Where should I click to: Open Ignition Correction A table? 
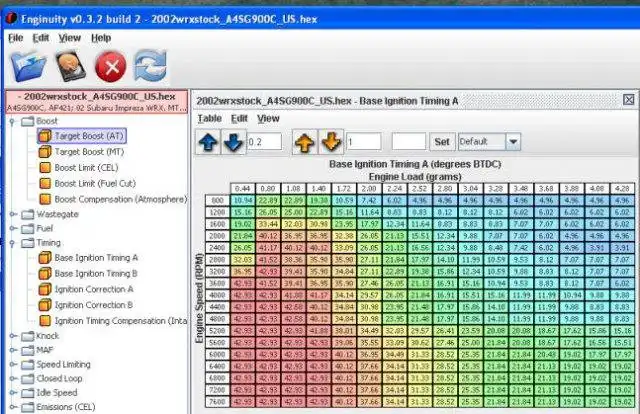coord(86,289)
